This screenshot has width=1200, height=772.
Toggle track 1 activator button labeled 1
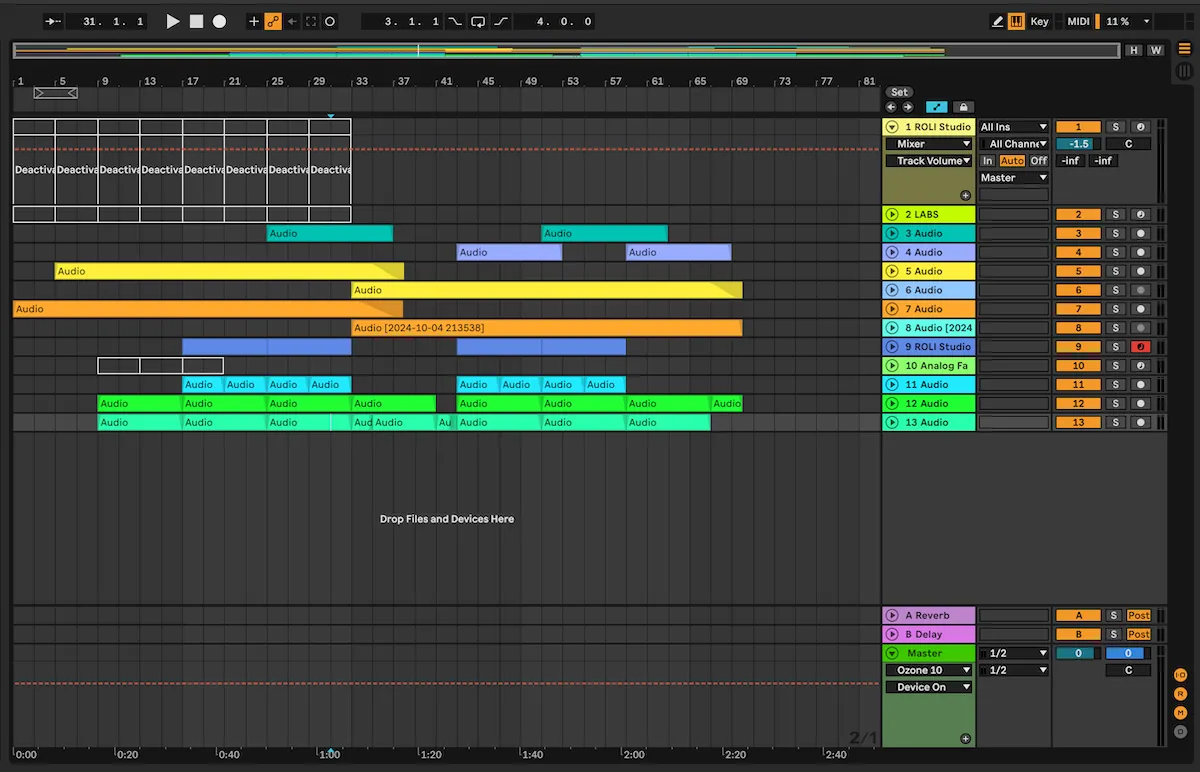(x=1078, y=127)
